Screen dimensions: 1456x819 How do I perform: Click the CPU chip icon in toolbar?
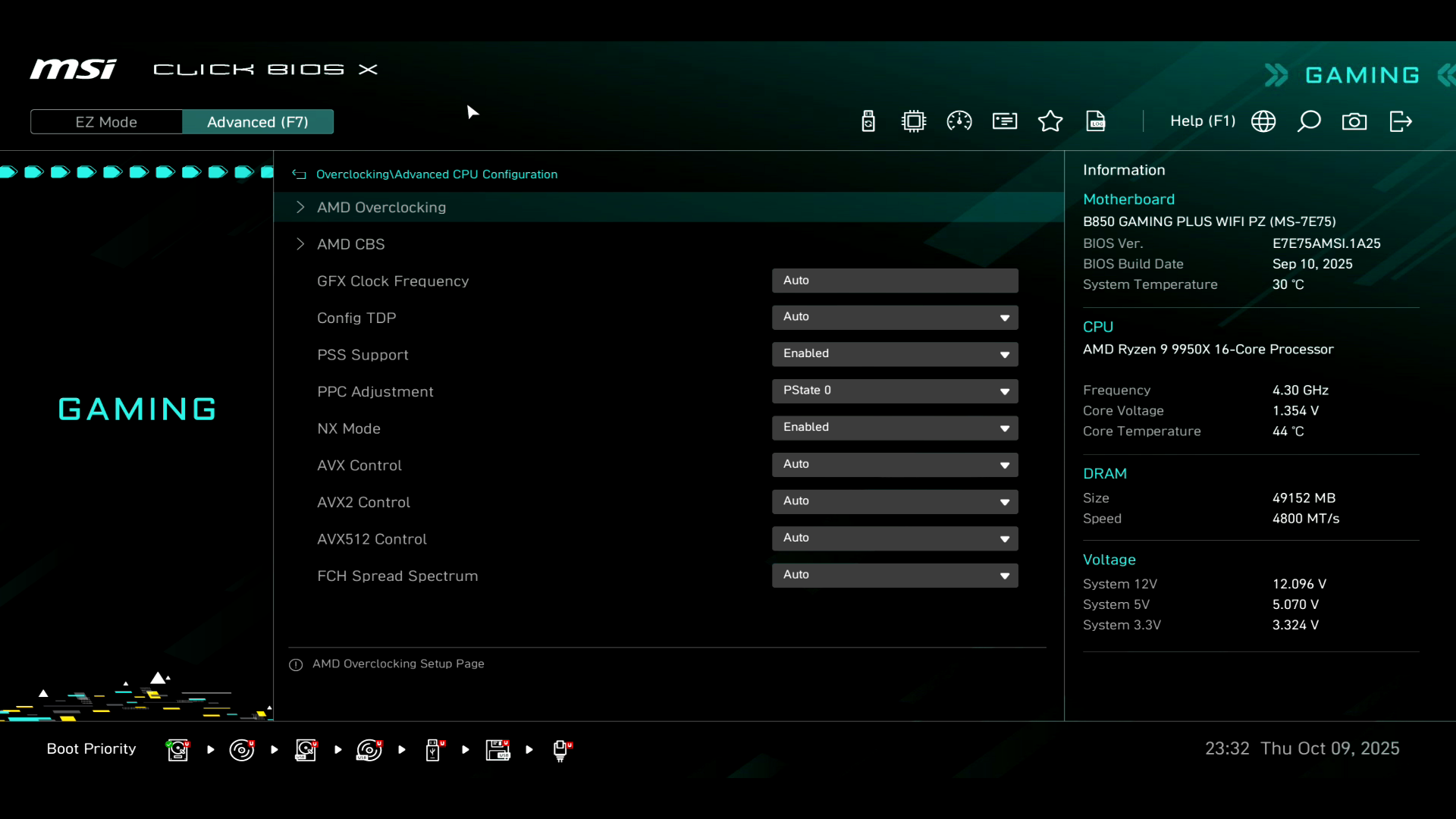[914, 121]
